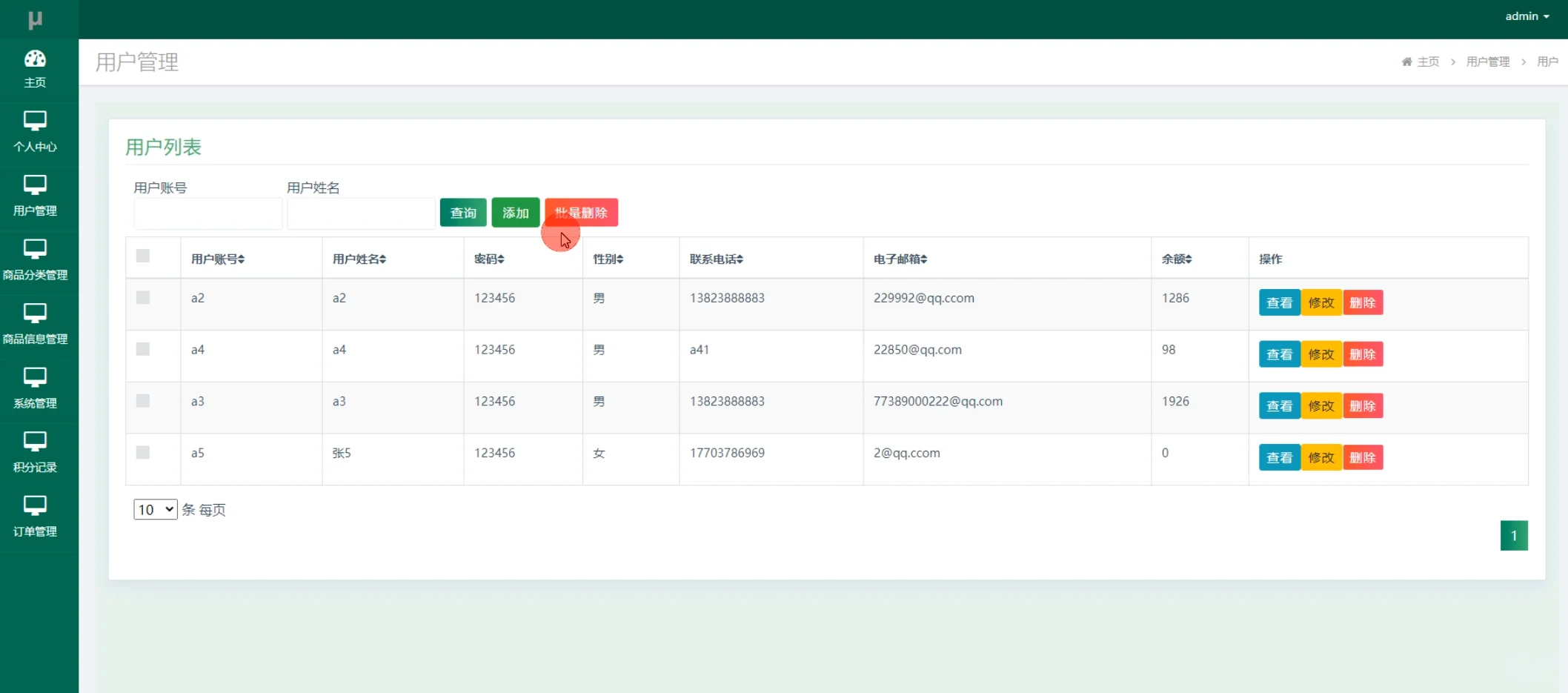Sort by 电子邮箱 column arrows
The image size is (1568, 693).
[924, 259]
